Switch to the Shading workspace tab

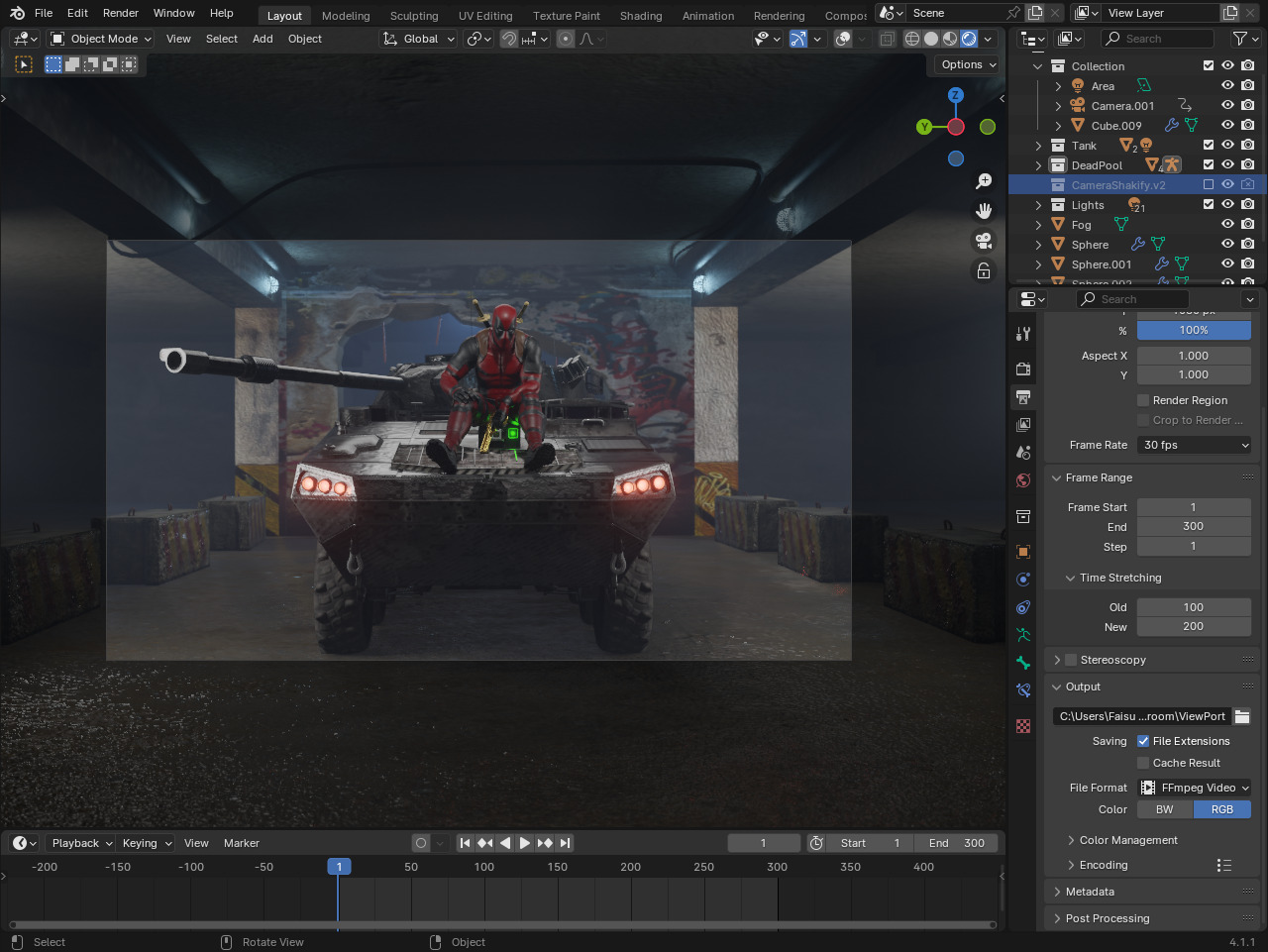click(x=641, y=16)
